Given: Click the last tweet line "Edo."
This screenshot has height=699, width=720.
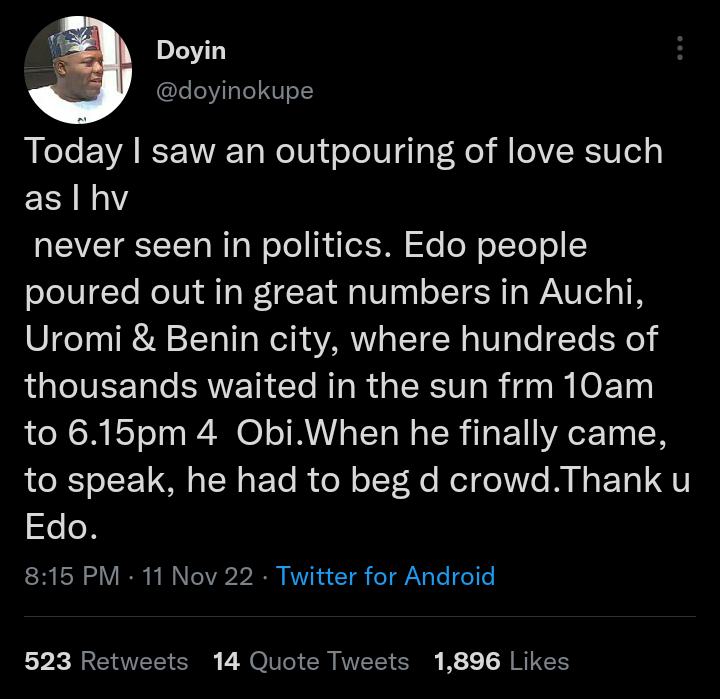Looking at the screenshot, I should tap(61, 527).
